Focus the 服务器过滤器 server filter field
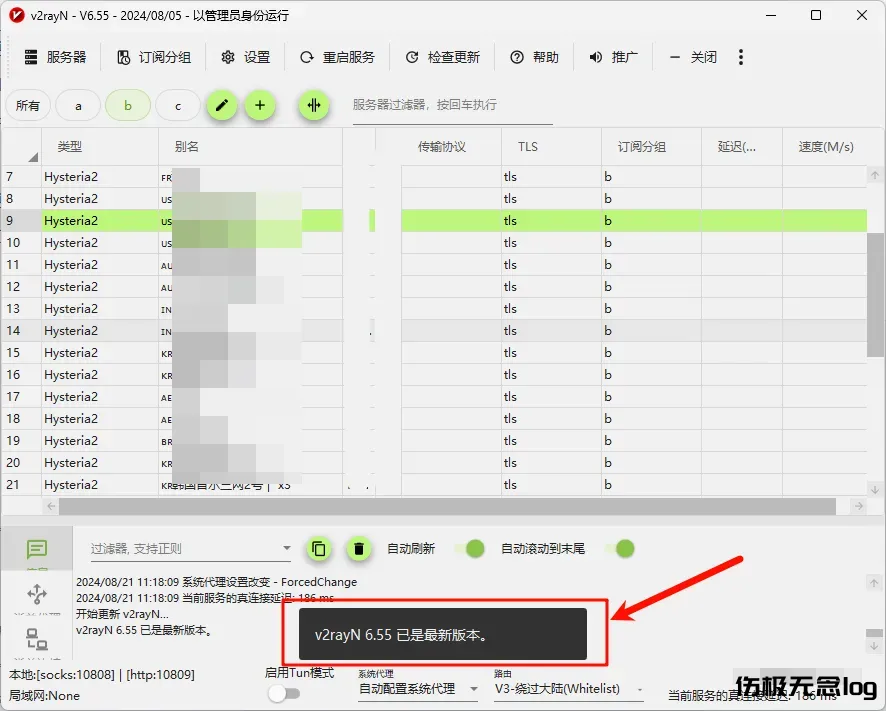886x711 pixels. point(452,105)
